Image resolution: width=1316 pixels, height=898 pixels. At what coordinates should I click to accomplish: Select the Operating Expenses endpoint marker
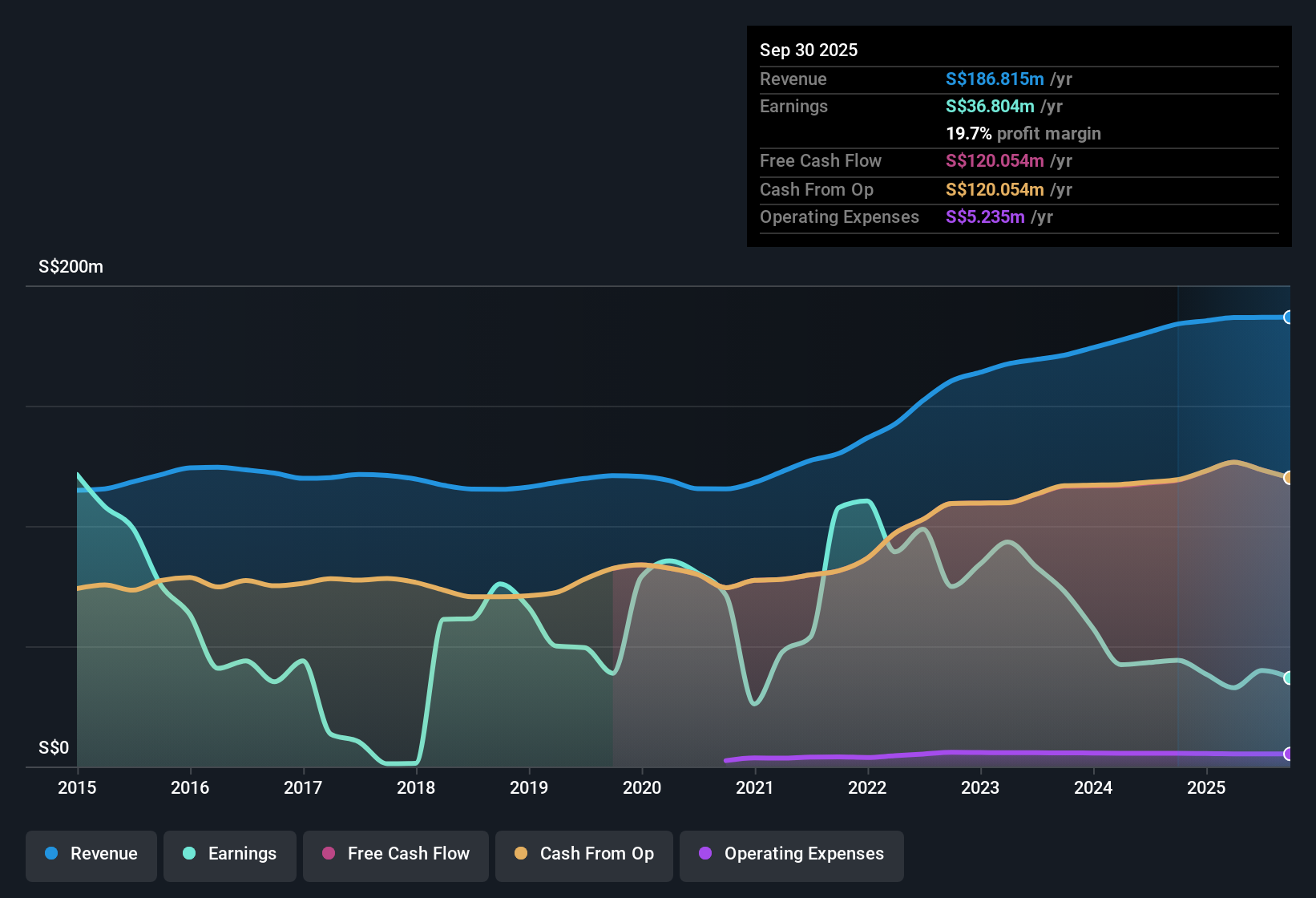point(1288,754)
